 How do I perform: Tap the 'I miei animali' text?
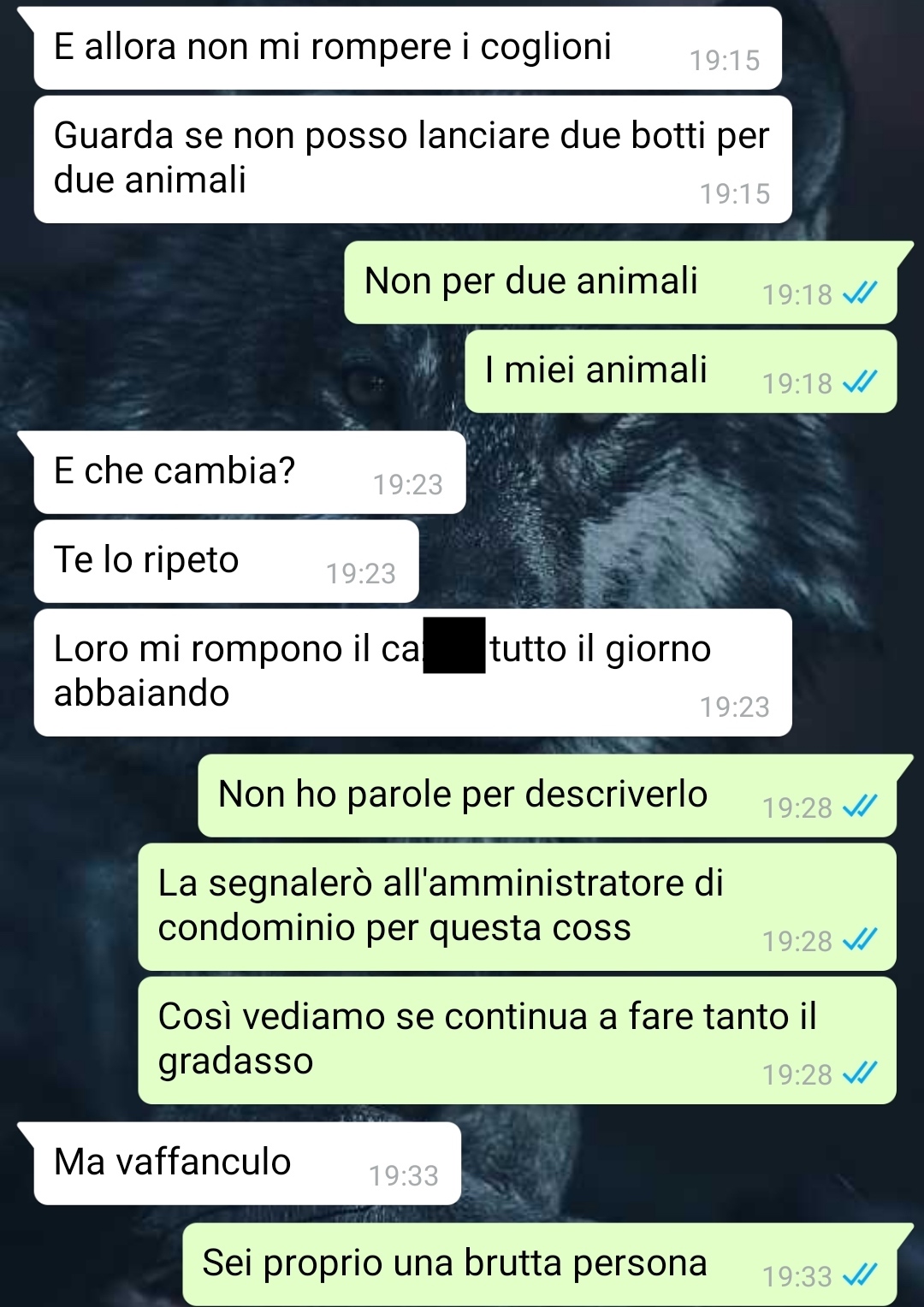coord(595,370)
